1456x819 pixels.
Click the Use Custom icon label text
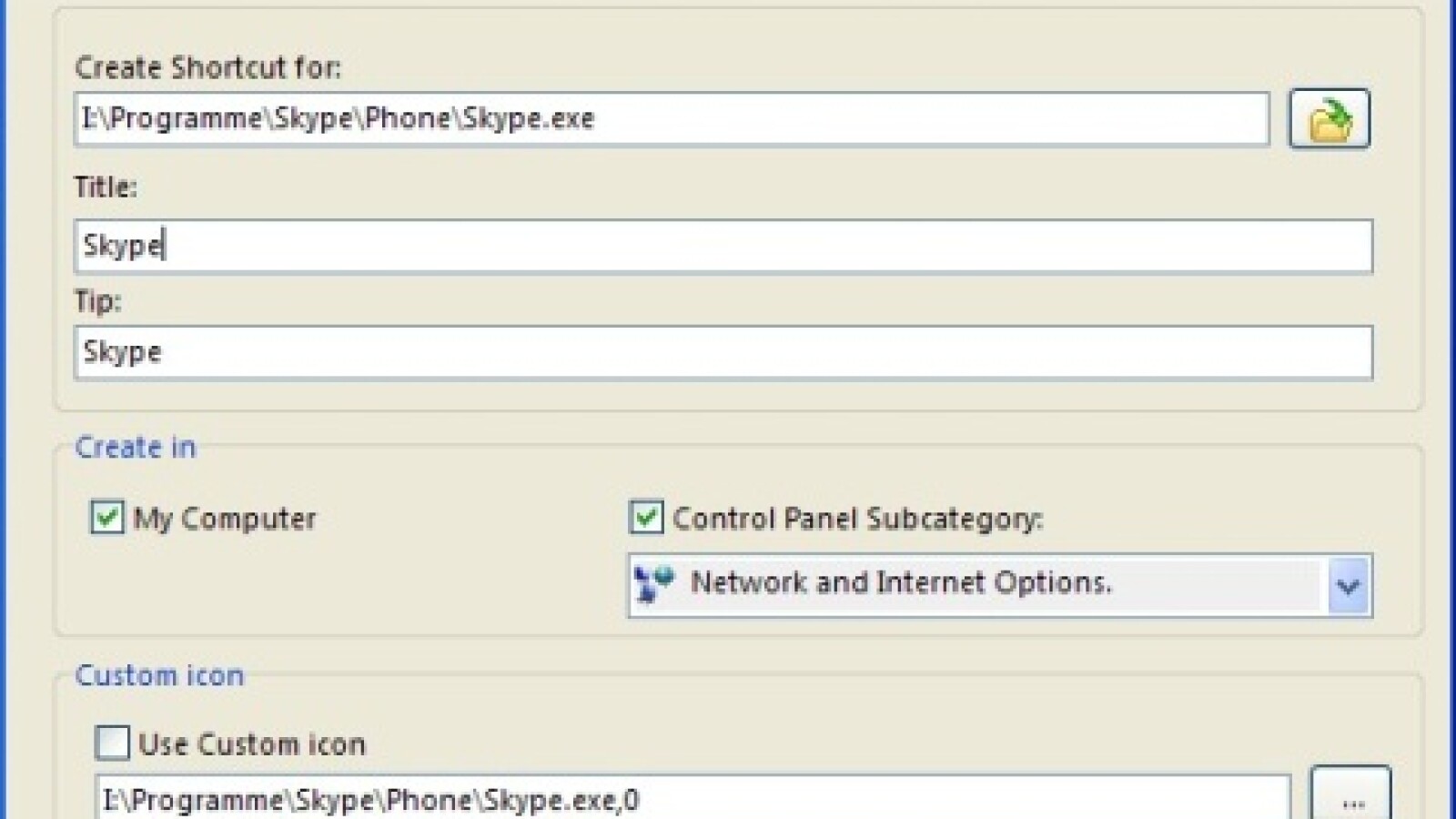click(252, 744)
